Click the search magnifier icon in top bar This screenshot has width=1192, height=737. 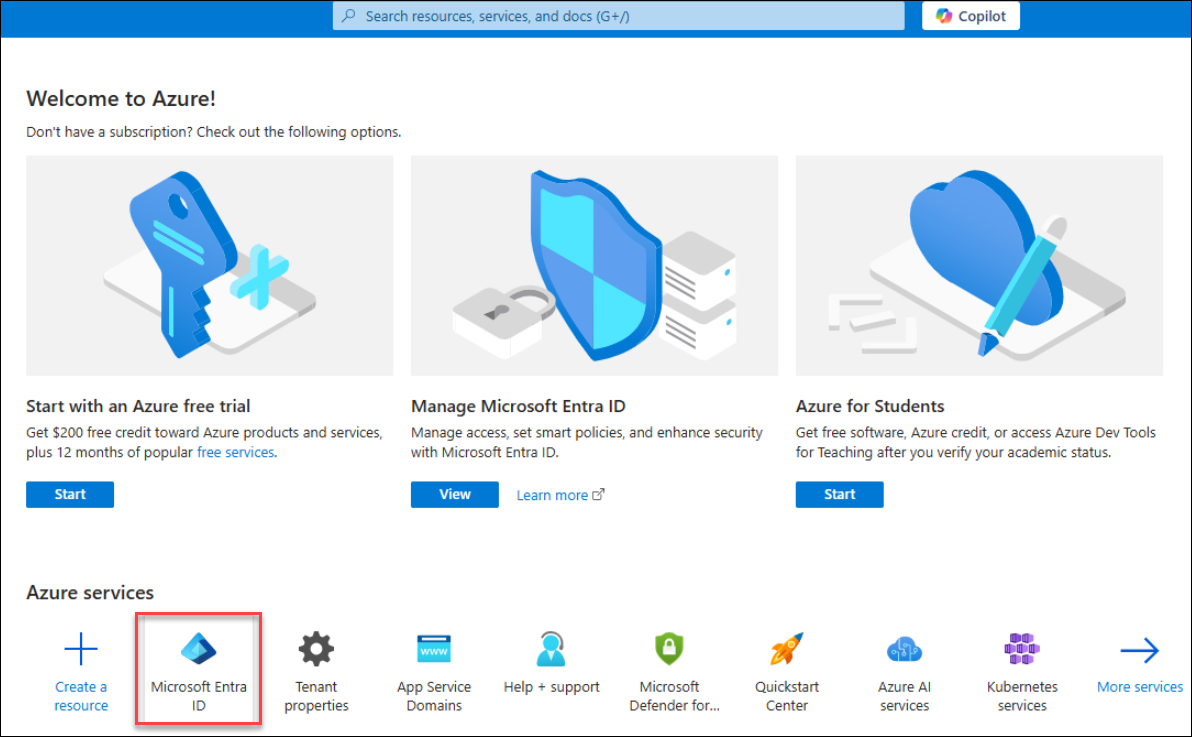[349, 16]
